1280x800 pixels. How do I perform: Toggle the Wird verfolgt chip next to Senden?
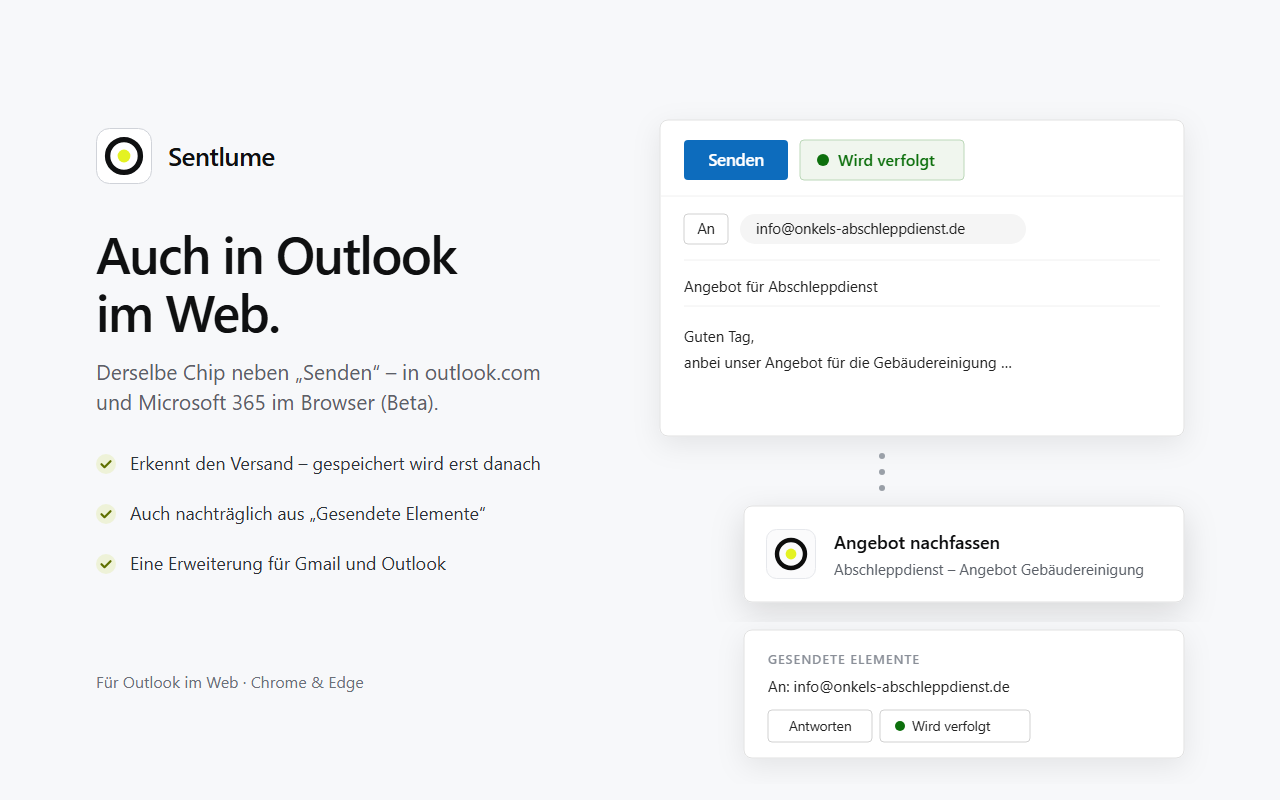[x=882, y=160]
